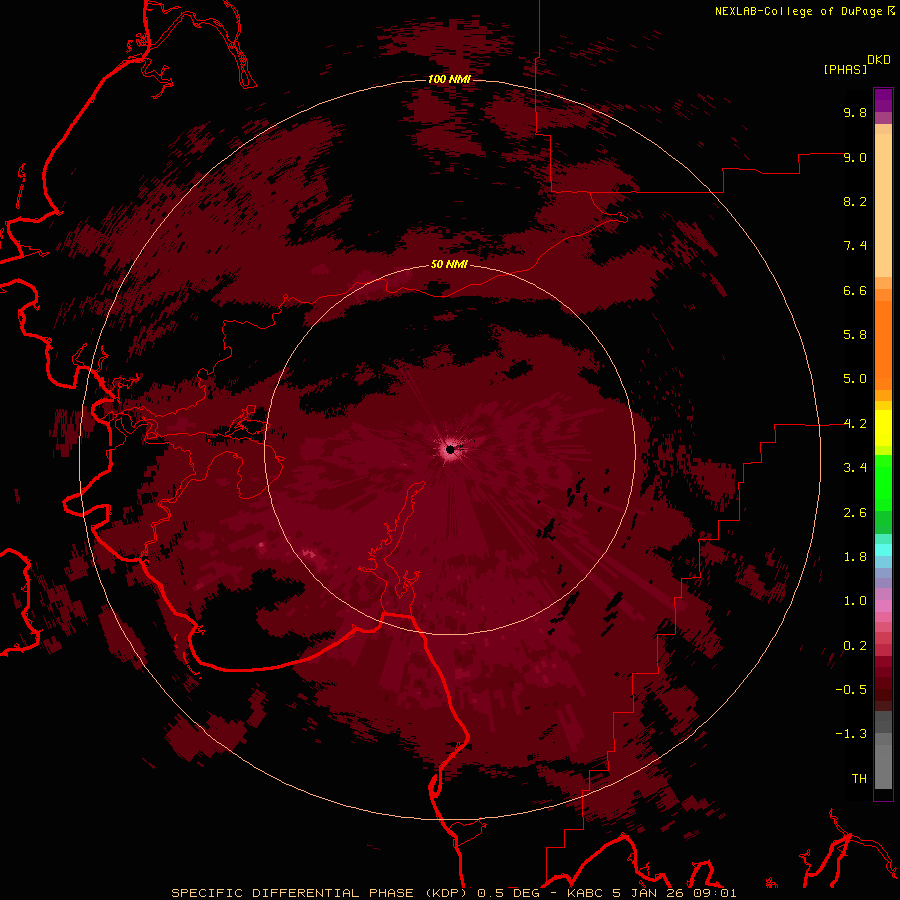Click the 5.0 scale value

tap(855, 379)
